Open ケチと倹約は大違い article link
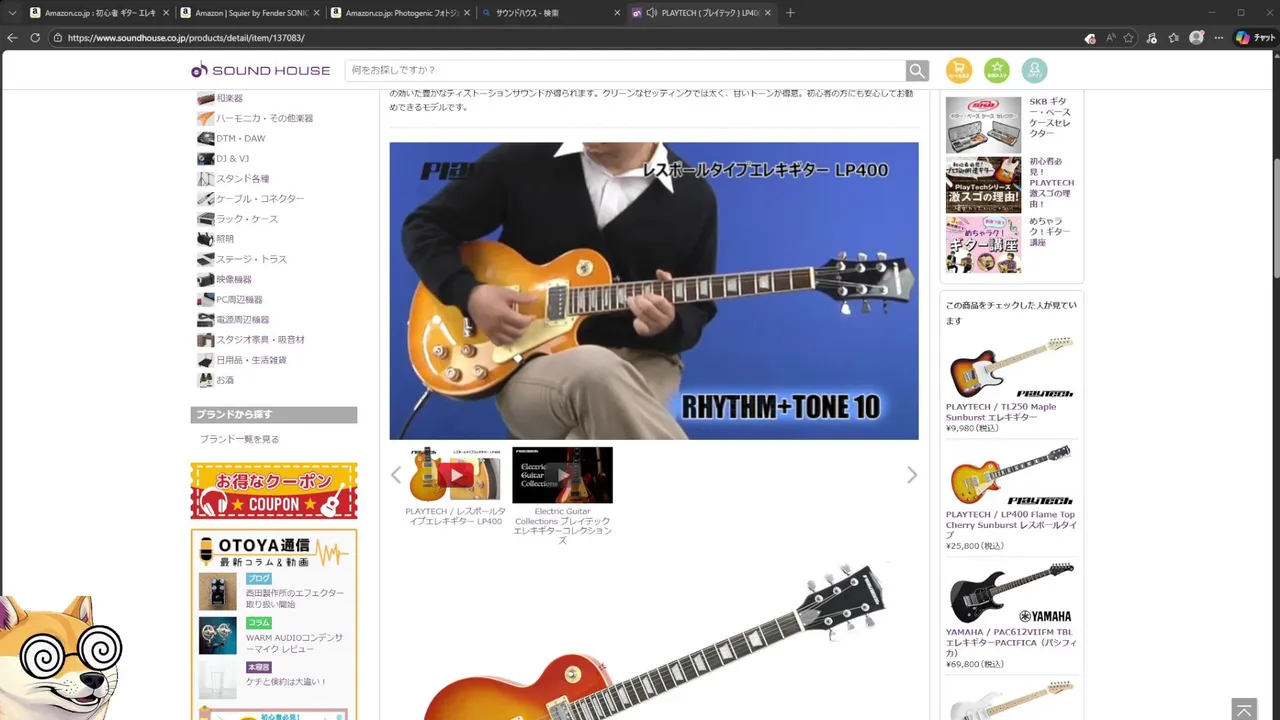The height and width of the screenshot is (720, 1280). point(287,682)
